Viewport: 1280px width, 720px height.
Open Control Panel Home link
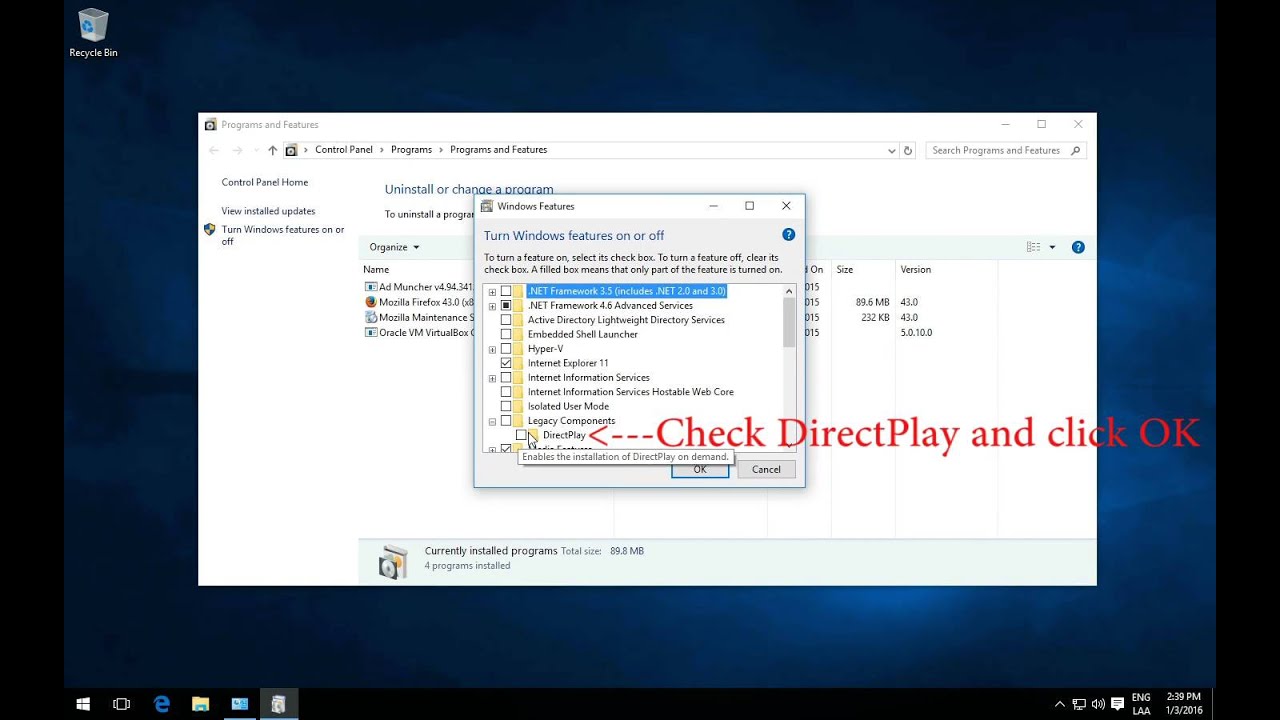pos(265,182)
